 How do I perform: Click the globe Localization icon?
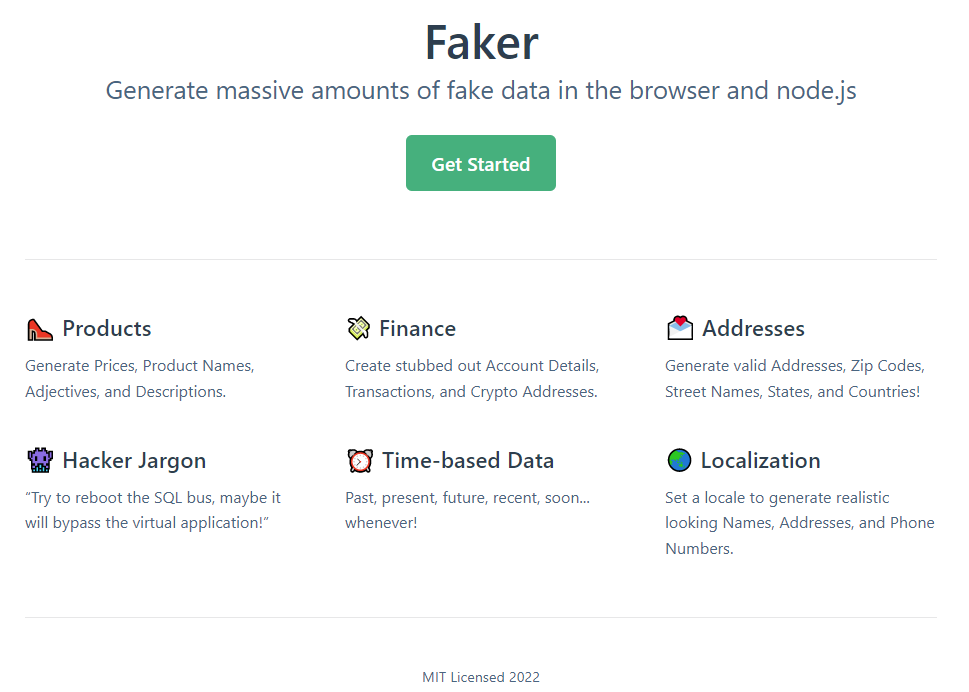pyautogui.click(x=679, y=461)
